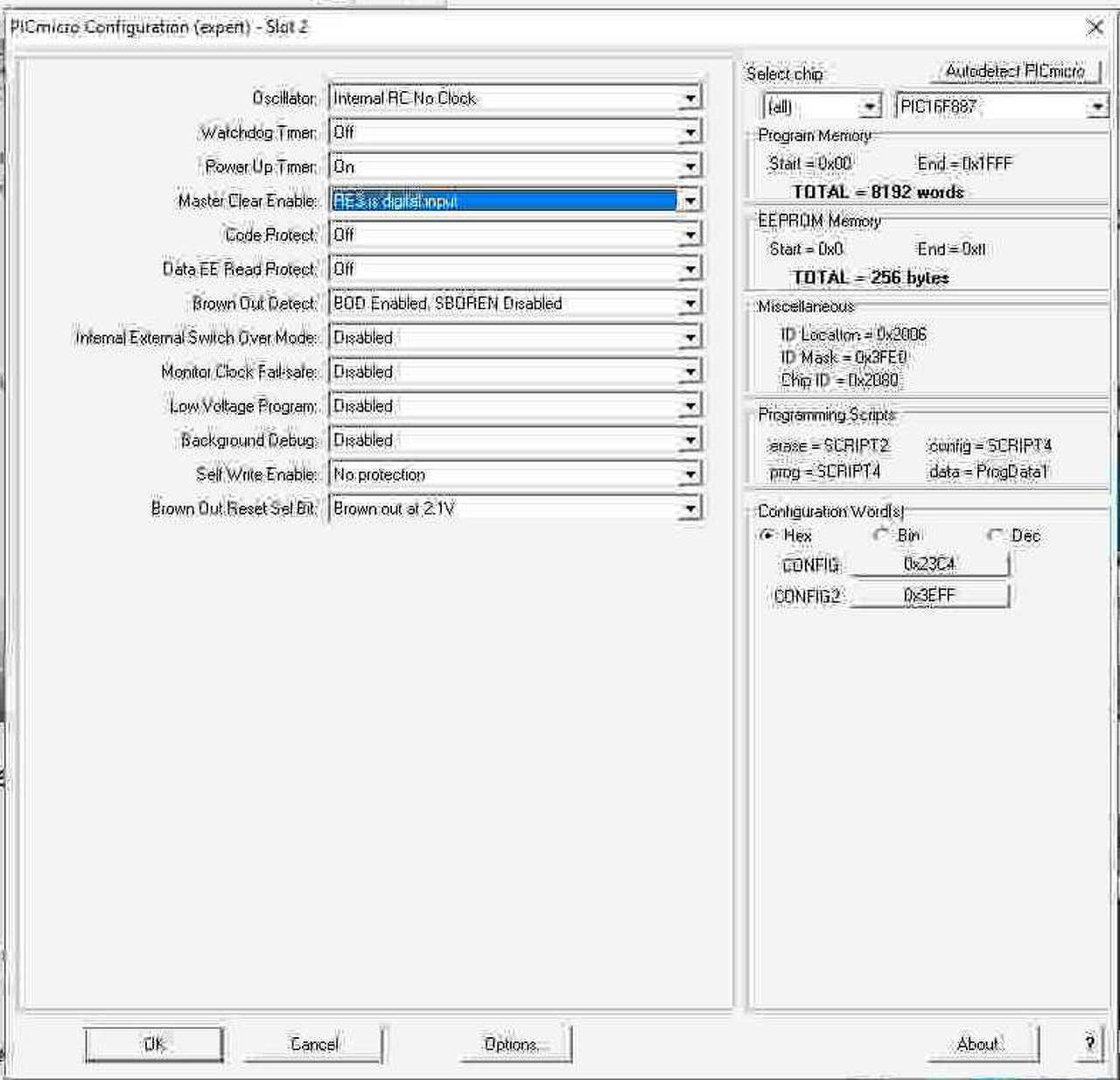This screenshot has height=1080, width=1120.
Task: Click the 'Select chip' label
Action: point(784,74)
